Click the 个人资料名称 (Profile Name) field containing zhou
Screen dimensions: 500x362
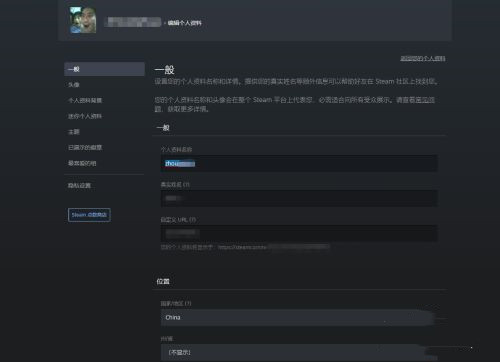(x=299, y=163)
